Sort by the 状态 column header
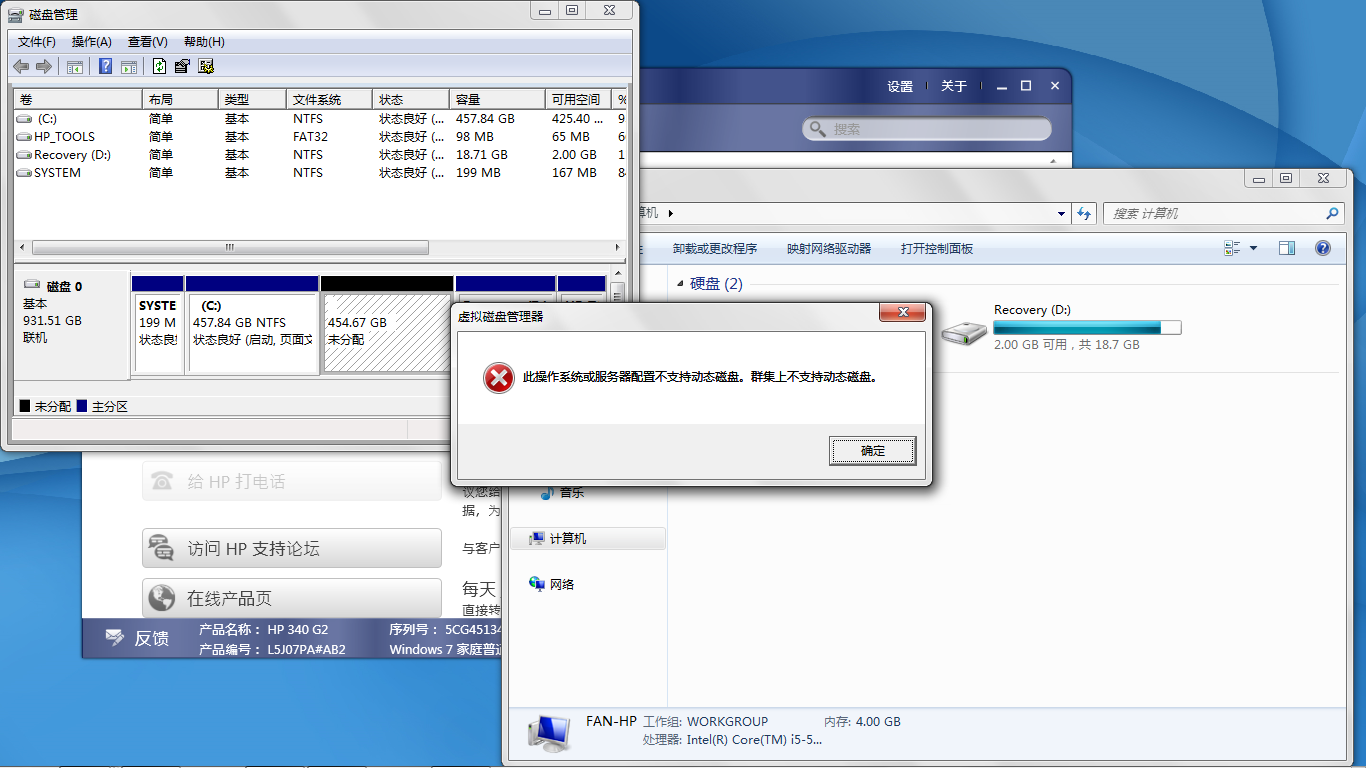1366x768 pixels. [411, 100]
